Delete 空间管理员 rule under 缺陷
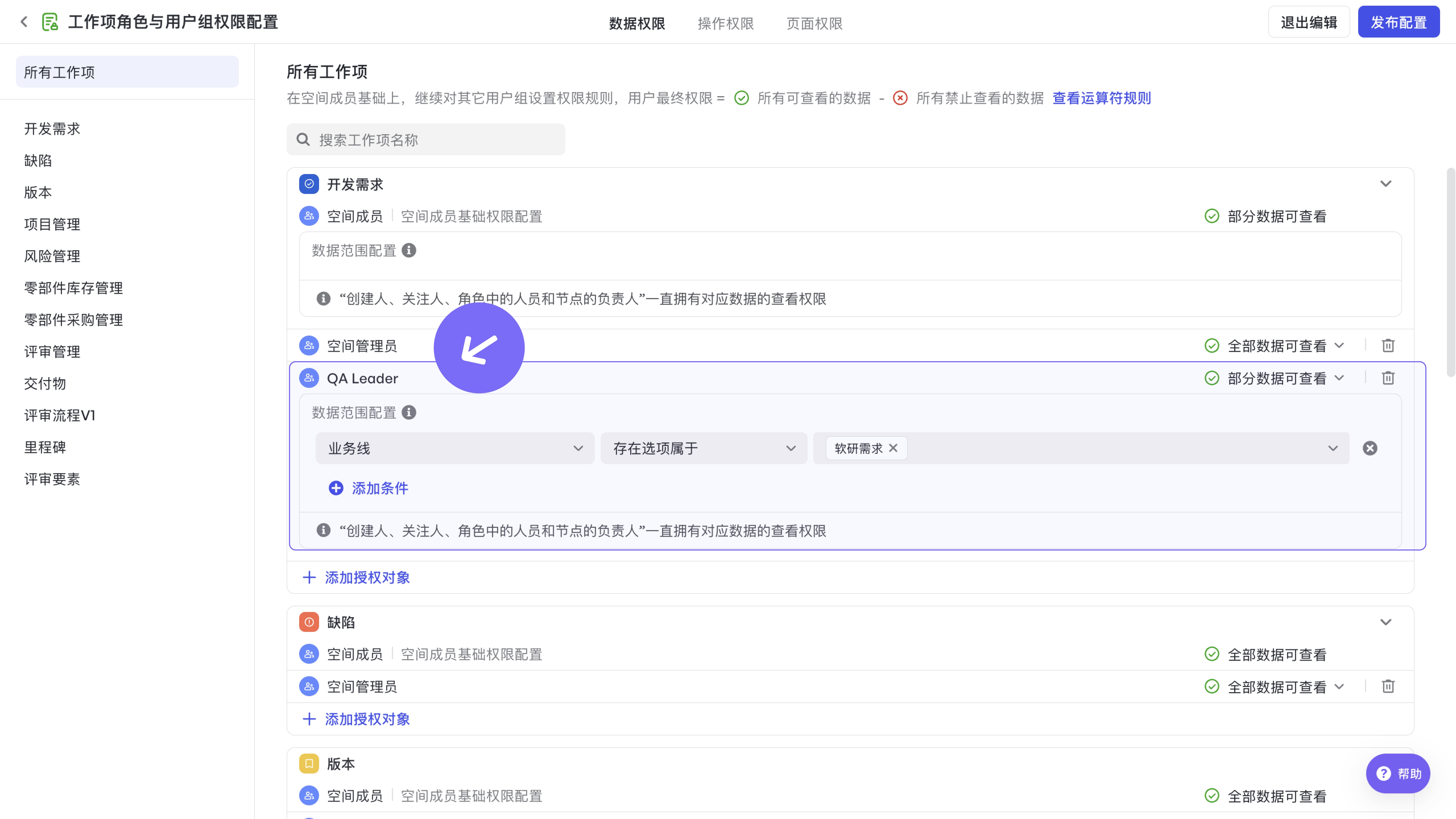1456x819 pixels. [x=1388, y=686]
